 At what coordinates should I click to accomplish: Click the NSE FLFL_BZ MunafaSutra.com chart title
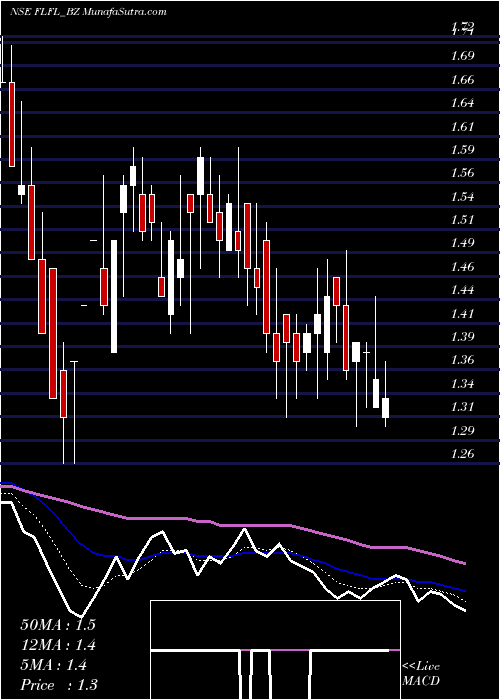pos(88,12)
